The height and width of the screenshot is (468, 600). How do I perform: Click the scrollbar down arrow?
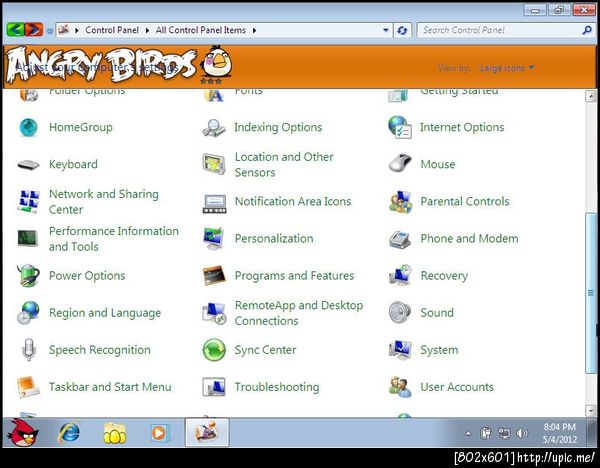pyautogui.click(x=591, y=411)
